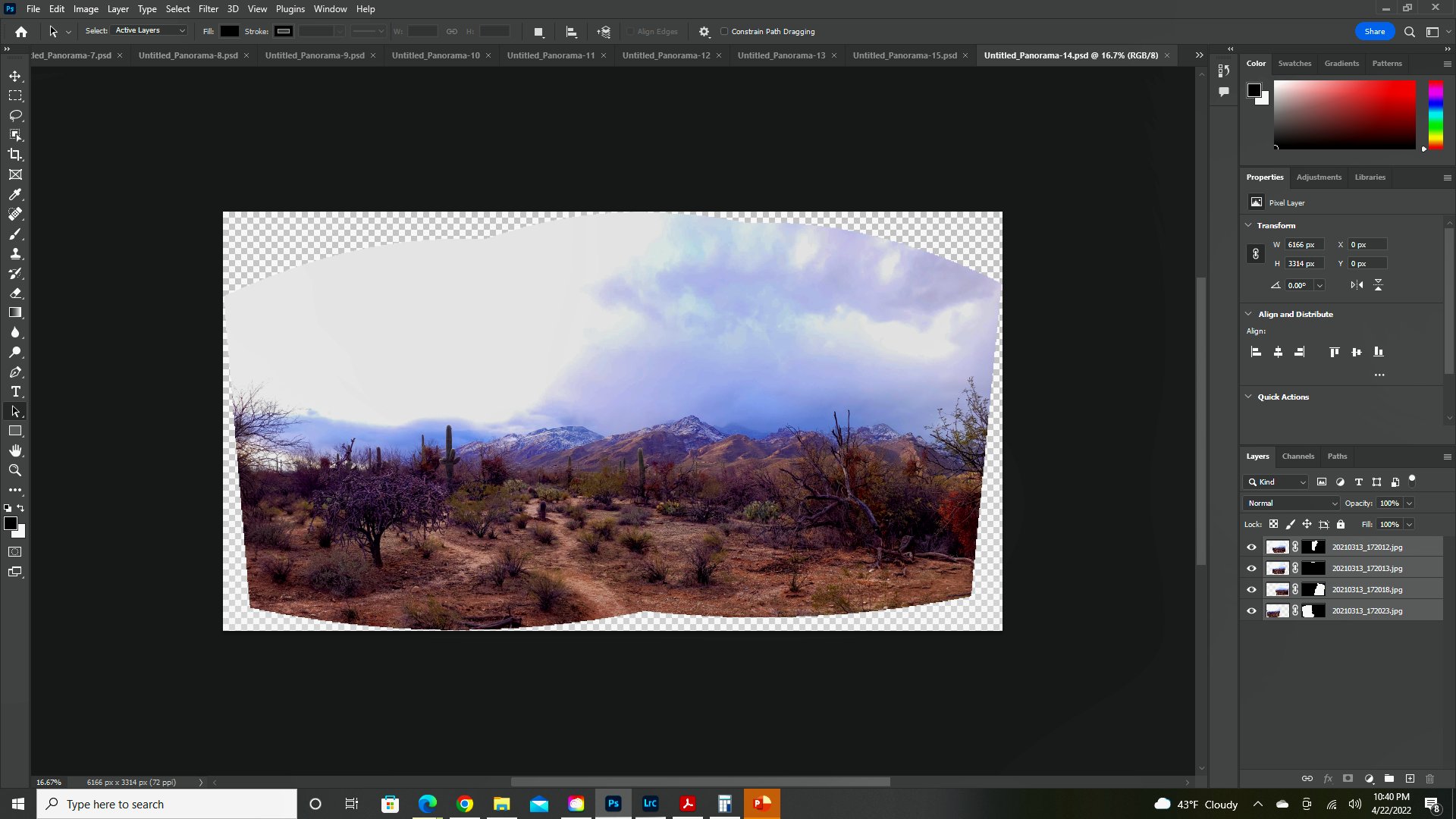This screenshot has height=819, width=1456.
Task: Select the Clone Stamp tool
Action: (x=15, y=253)
